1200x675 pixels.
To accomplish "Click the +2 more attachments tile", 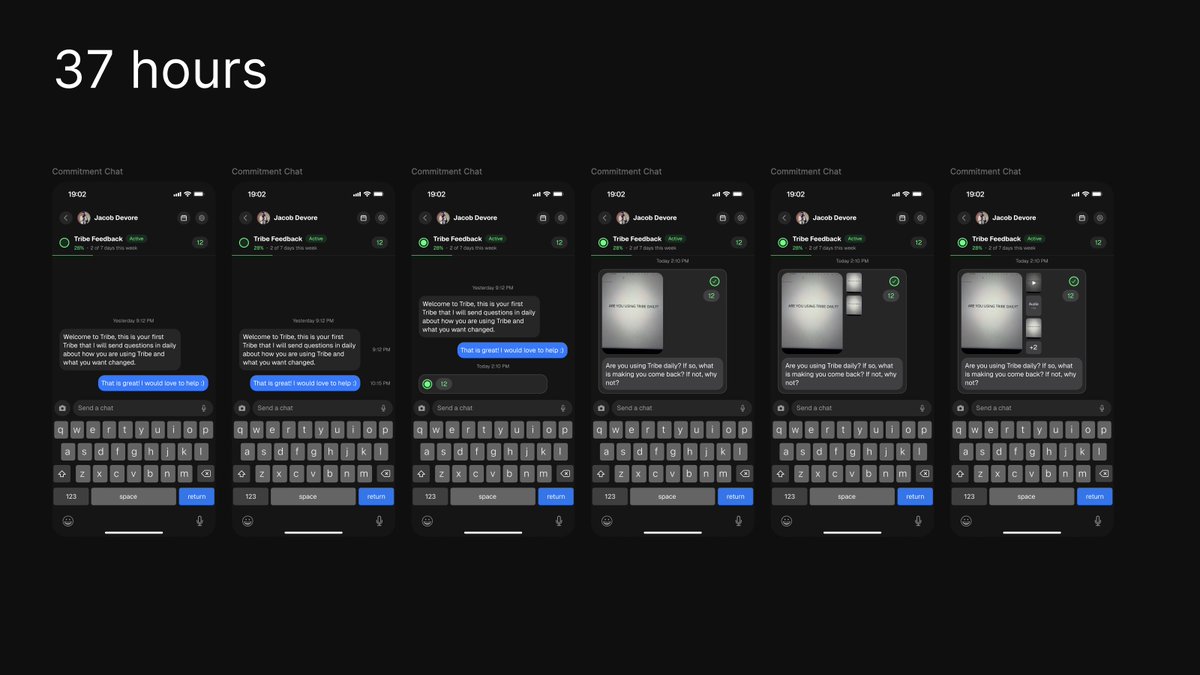I will (1034, 347).
